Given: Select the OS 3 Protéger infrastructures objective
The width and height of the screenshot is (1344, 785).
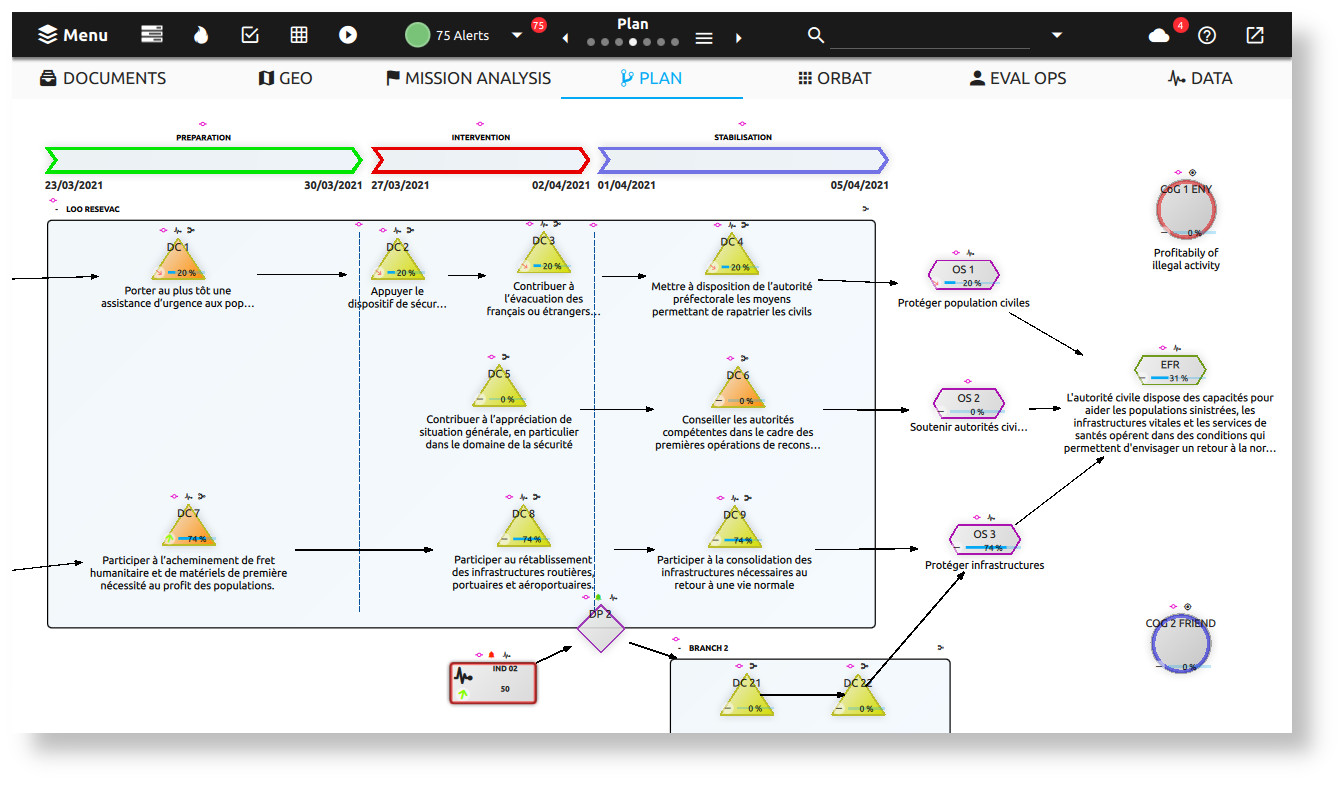Looking at the screenshot, I should tap(984, 536).
